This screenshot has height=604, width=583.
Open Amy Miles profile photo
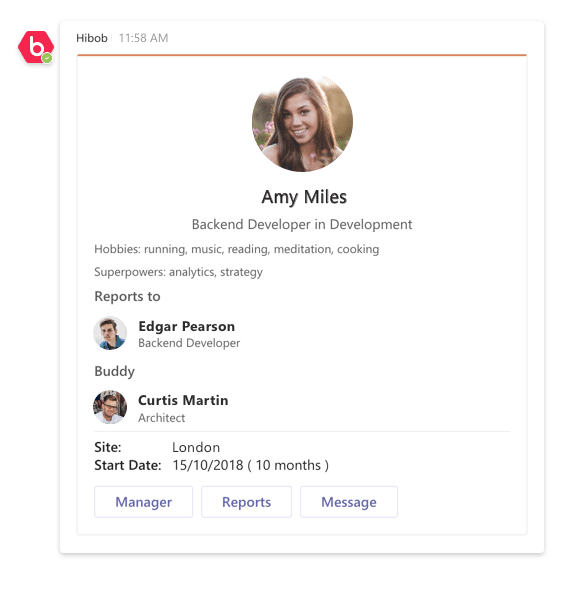[x=302, y=122]
